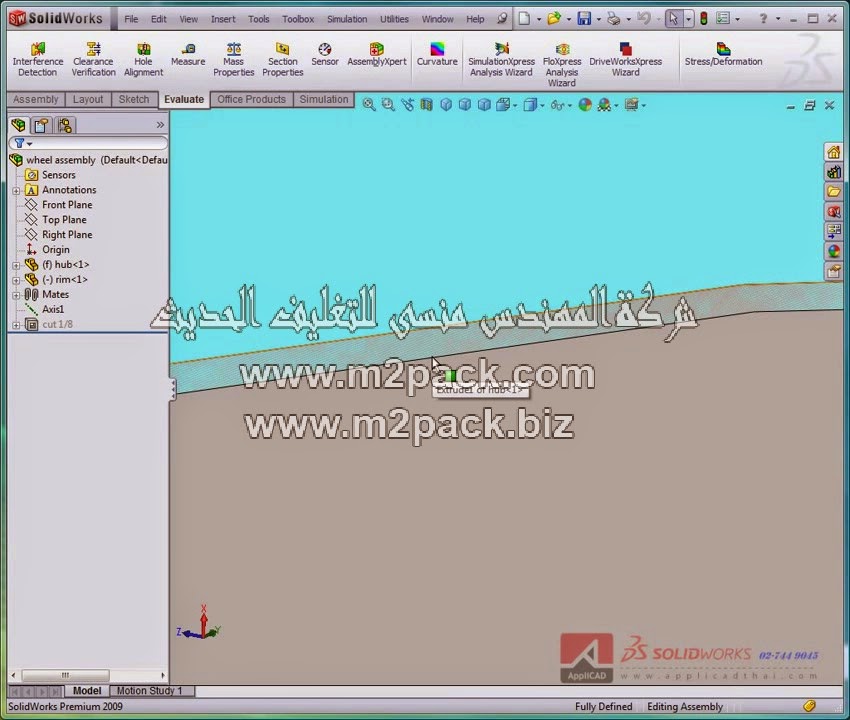
Task: Select Axis1 in feature tree
Action: (53, 309)
